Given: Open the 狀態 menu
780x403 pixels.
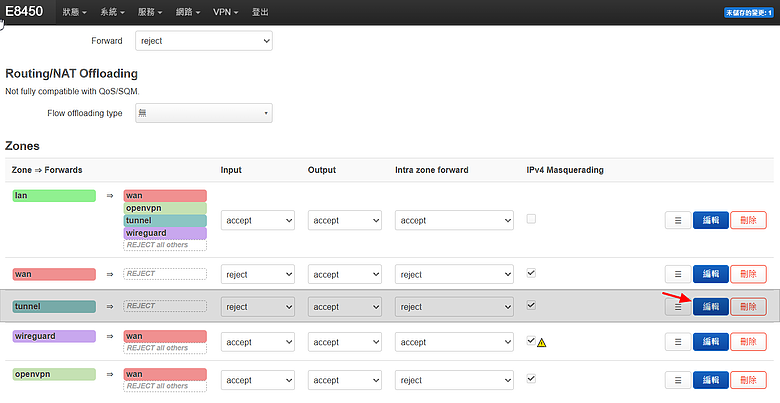Looking at the screenshot, I should click(x=75, y=12).
